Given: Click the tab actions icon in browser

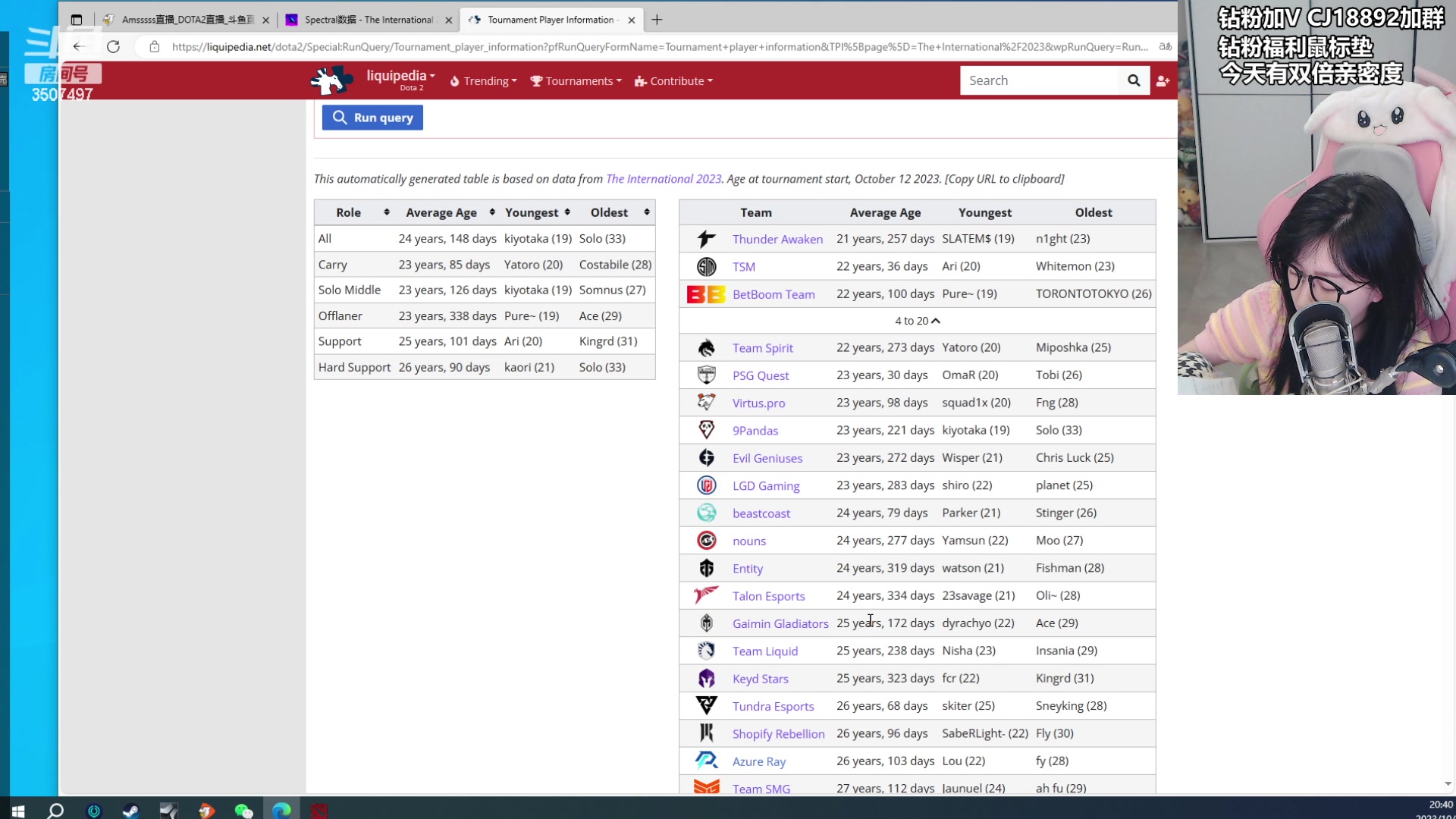Looking at the screenshot, I should tap(77, 20).
